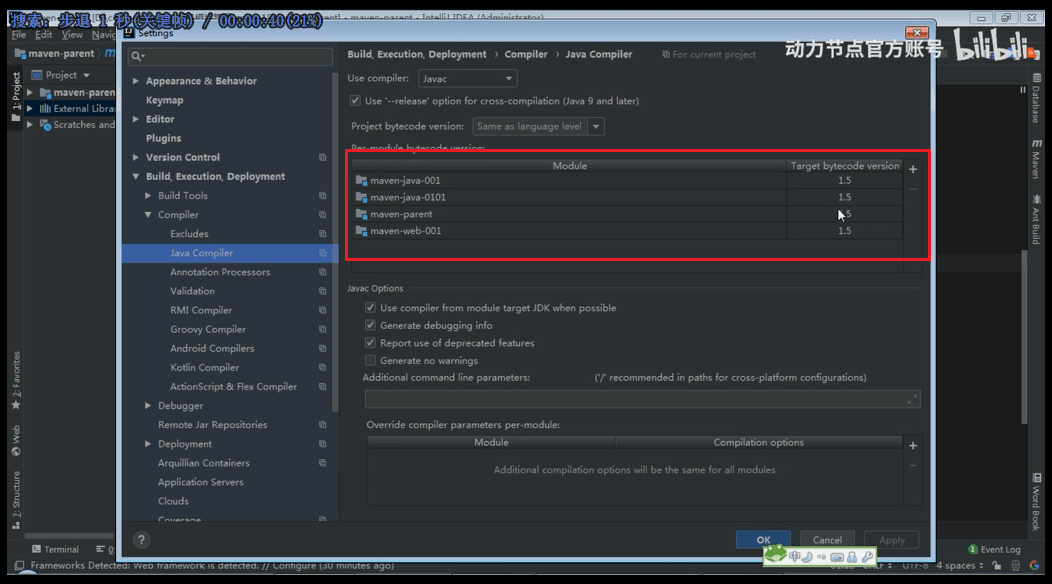Enable Generate no warnings checkbox
Screen dimensions: 1052x584
pos(370,360)
